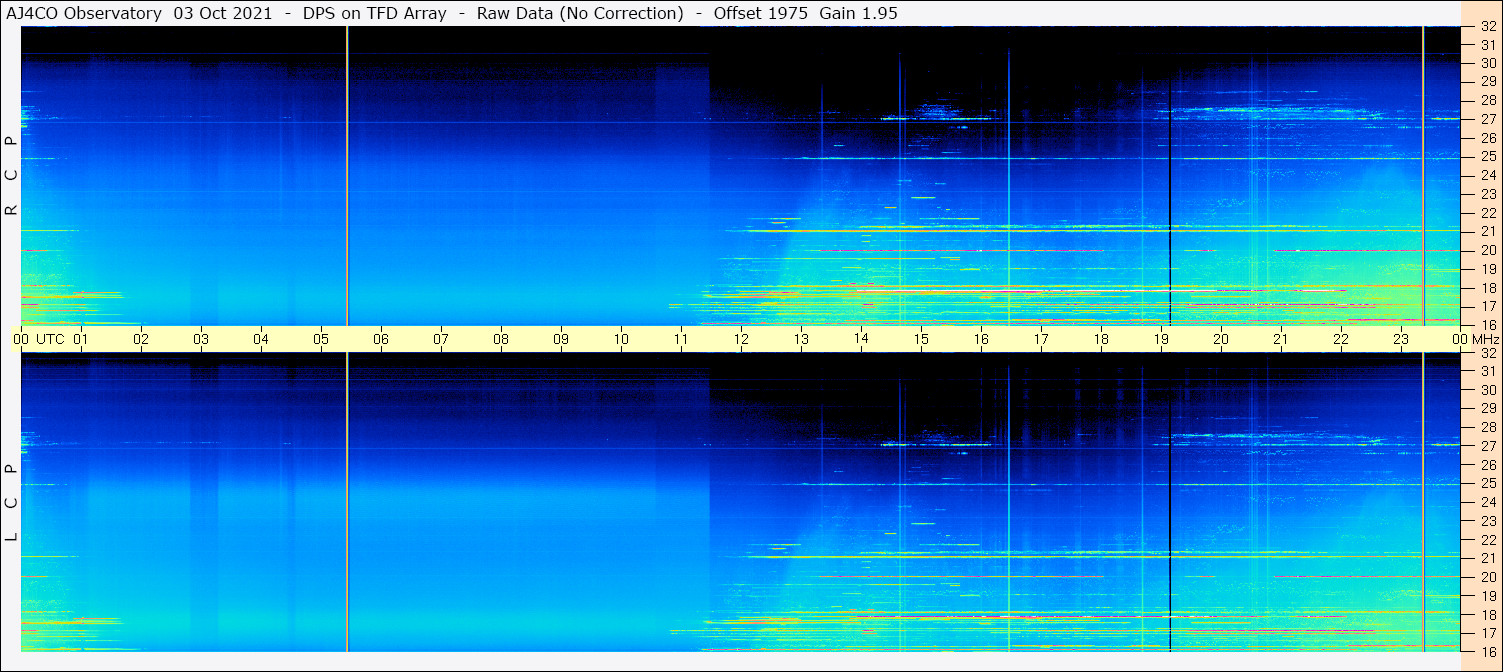Click the "29" MHz tick of LCP panel

[1488, 409]
